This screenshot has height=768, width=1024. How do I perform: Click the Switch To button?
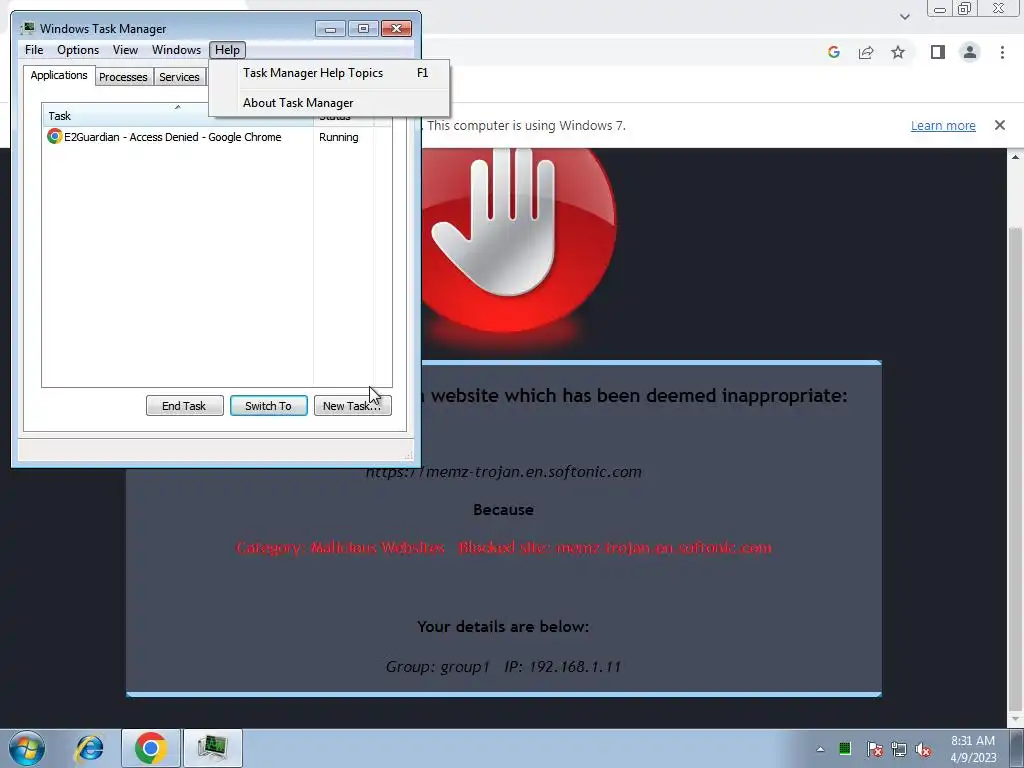point(268,406)
